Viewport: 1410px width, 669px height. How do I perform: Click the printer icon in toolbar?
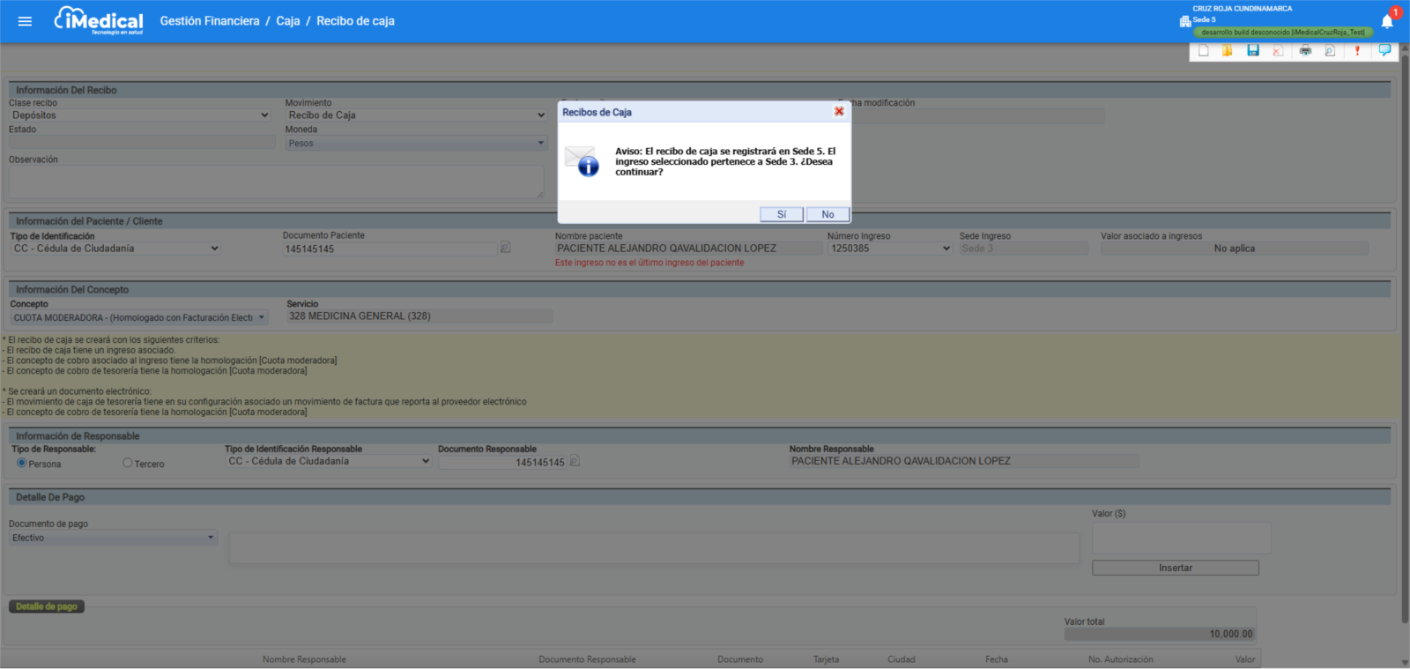click(1305, 51)
